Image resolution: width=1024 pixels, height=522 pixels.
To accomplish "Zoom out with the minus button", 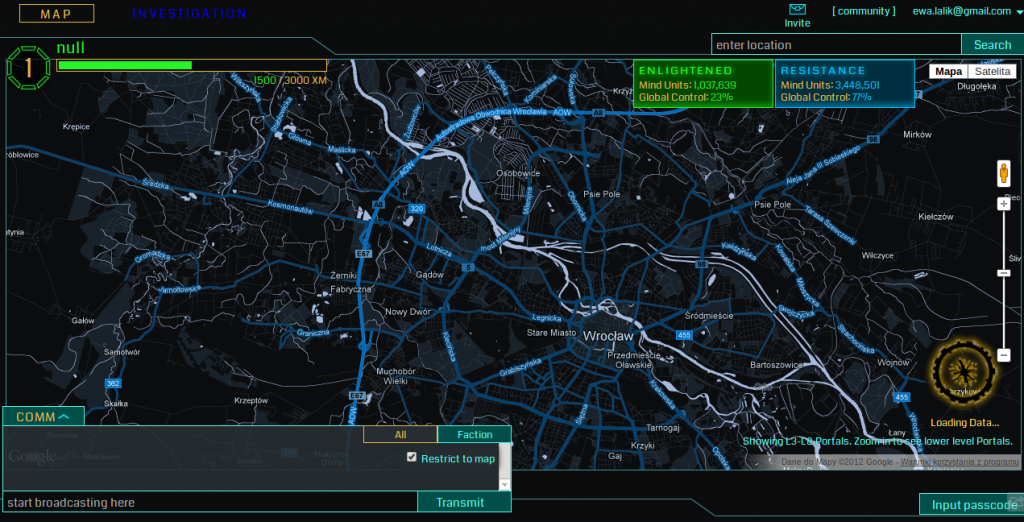I will point(1004,355).
